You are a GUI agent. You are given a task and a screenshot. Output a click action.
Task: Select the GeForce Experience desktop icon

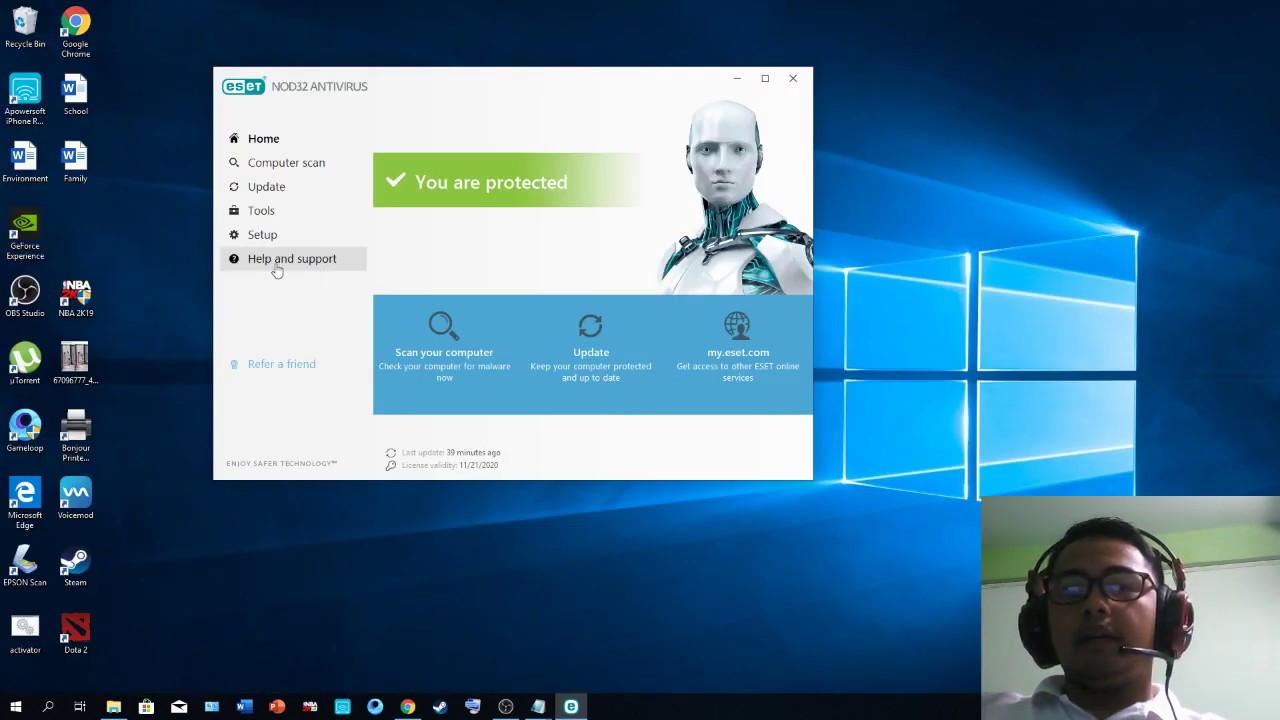(x=25, y=236)
